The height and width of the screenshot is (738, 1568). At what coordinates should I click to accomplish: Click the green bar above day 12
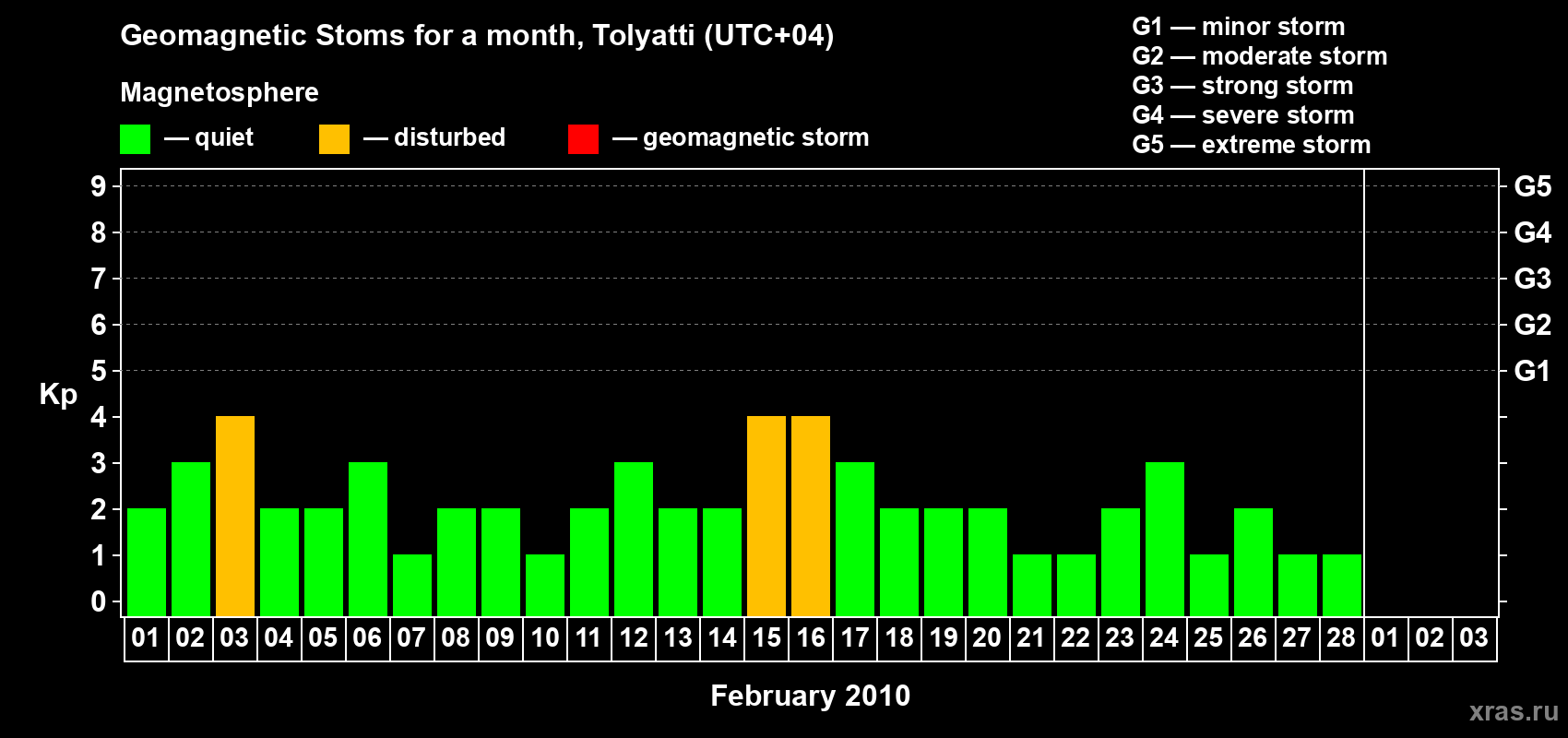coord(634,540)
